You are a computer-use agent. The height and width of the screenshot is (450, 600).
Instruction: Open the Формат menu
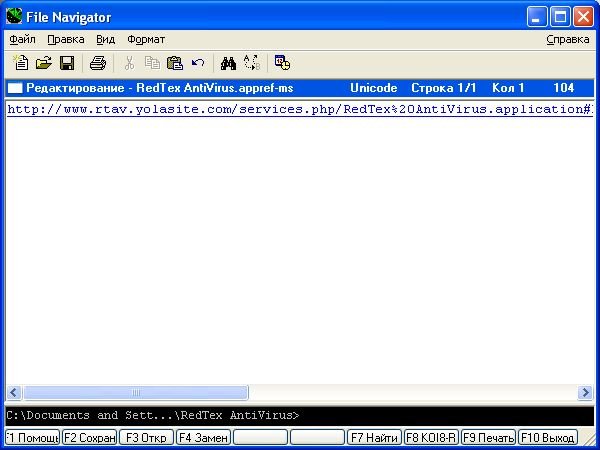click(146, 39)
